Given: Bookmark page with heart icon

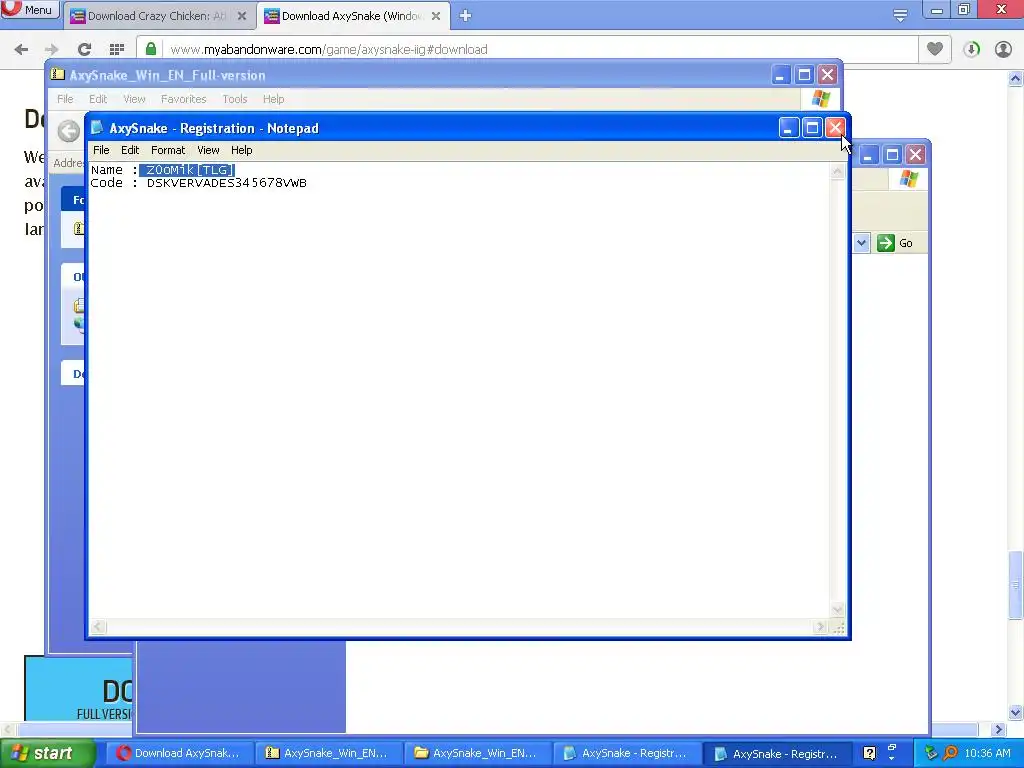Looking at the screenshot, I should [x=935, y=49].
